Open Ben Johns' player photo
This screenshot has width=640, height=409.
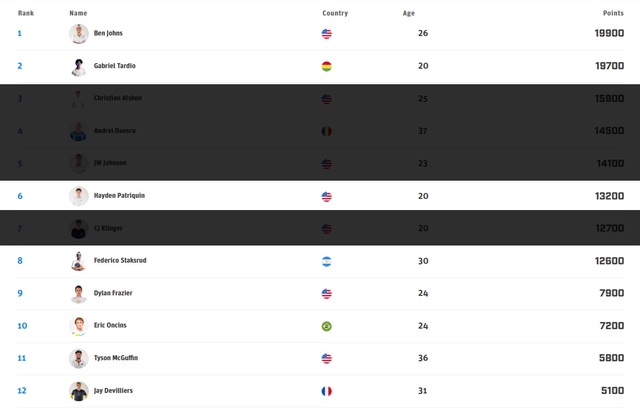(79, 34)
